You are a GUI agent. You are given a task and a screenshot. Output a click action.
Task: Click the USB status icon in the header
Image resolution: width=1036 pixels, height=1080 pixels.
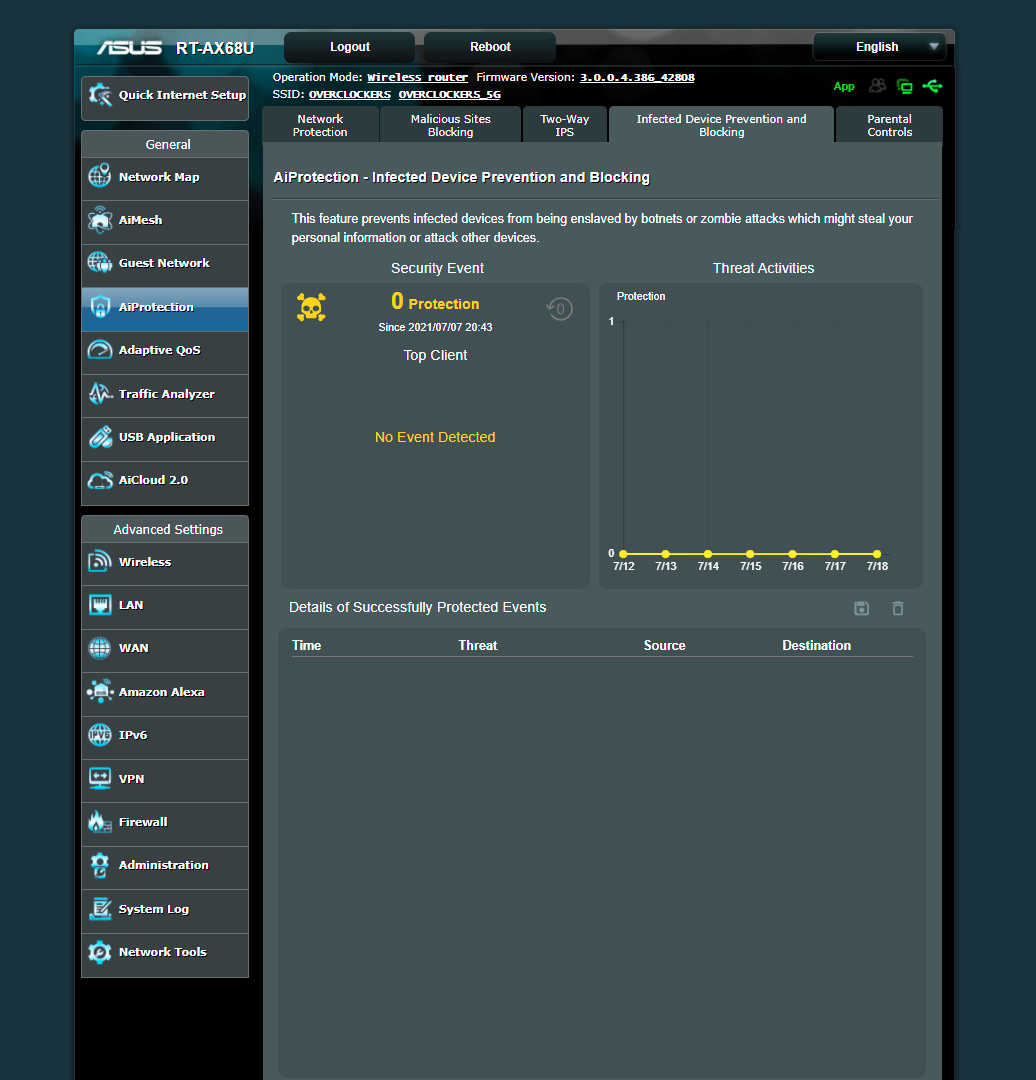[933, 86]
